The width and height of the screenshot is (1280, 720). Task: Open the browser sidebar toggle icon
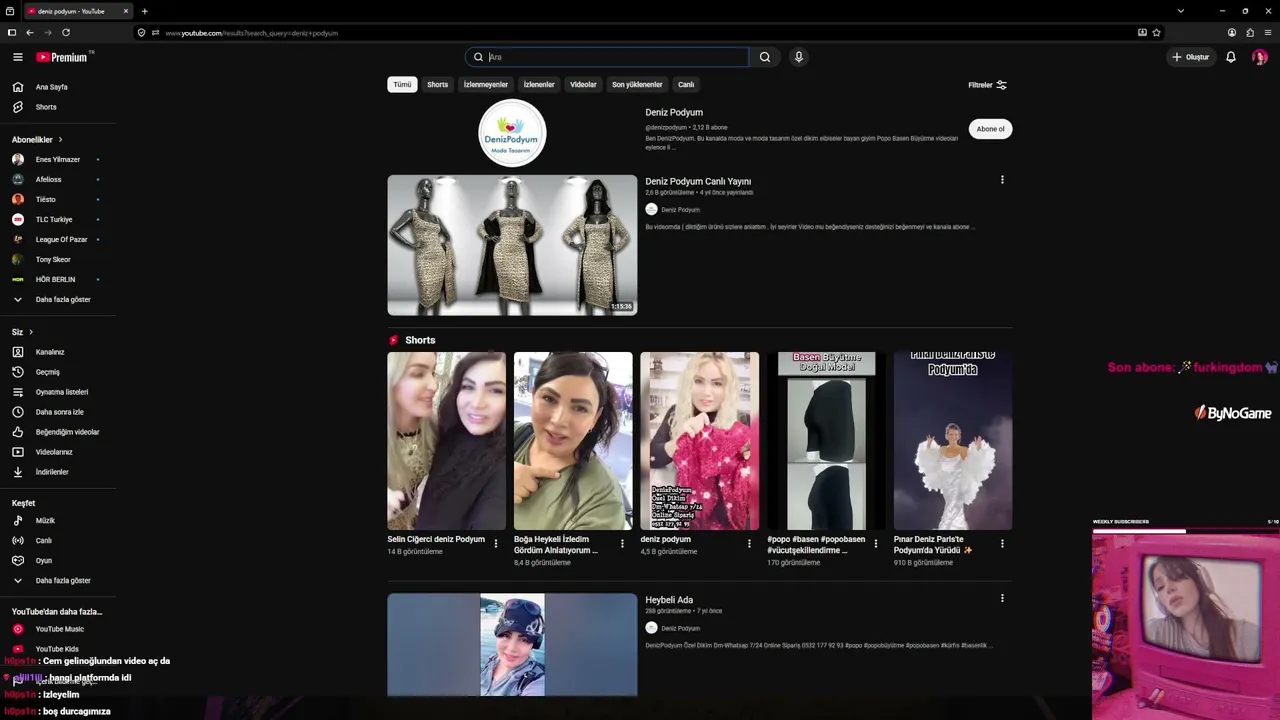[x=12, y=33]
